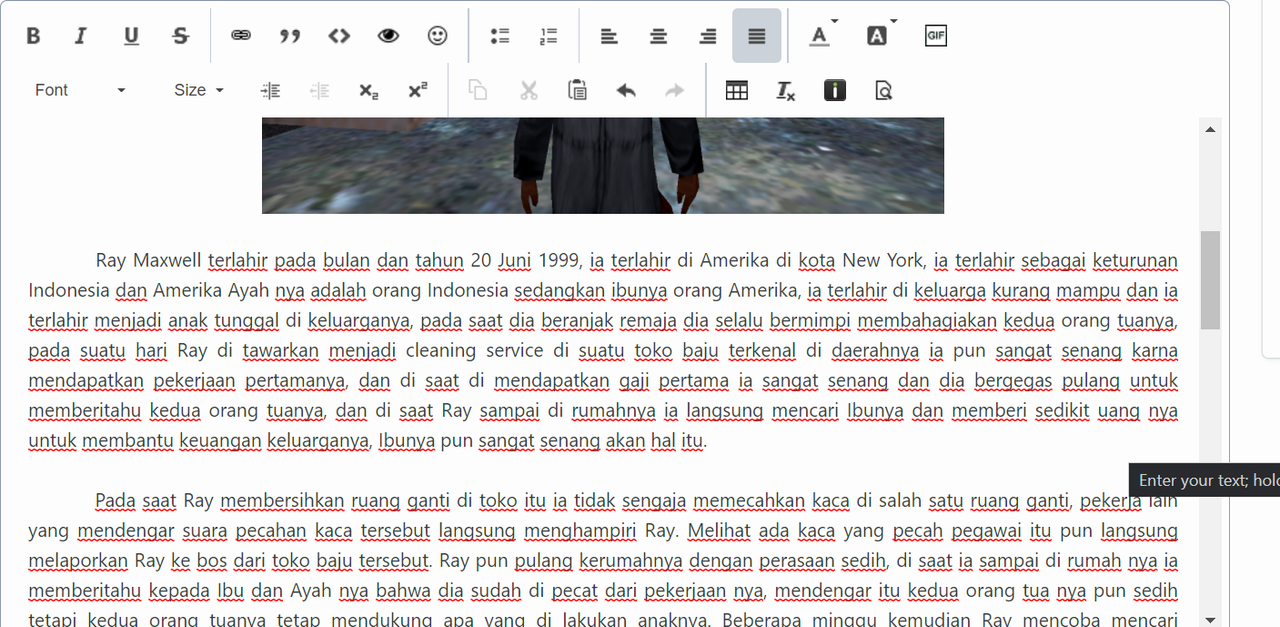
Task: Toggle strikethrough formatting
Action: click(x=181, y=36)
